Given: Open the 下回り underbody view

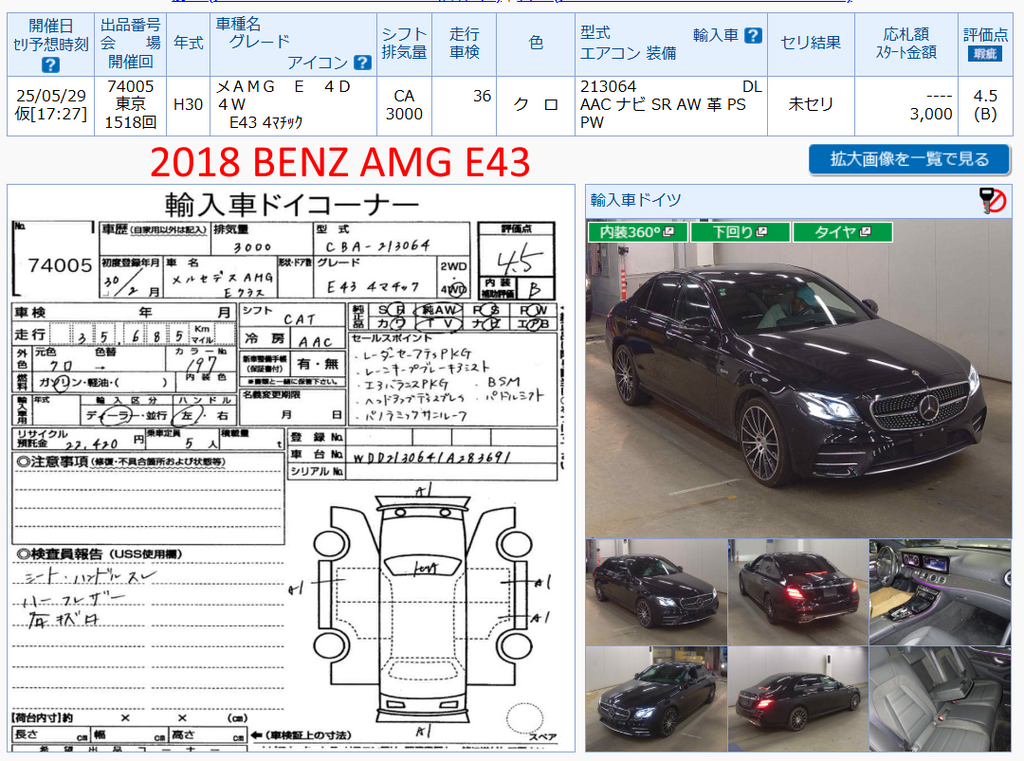Looking at the screenshot, I should pyautogui.click(x=740, y=232).
